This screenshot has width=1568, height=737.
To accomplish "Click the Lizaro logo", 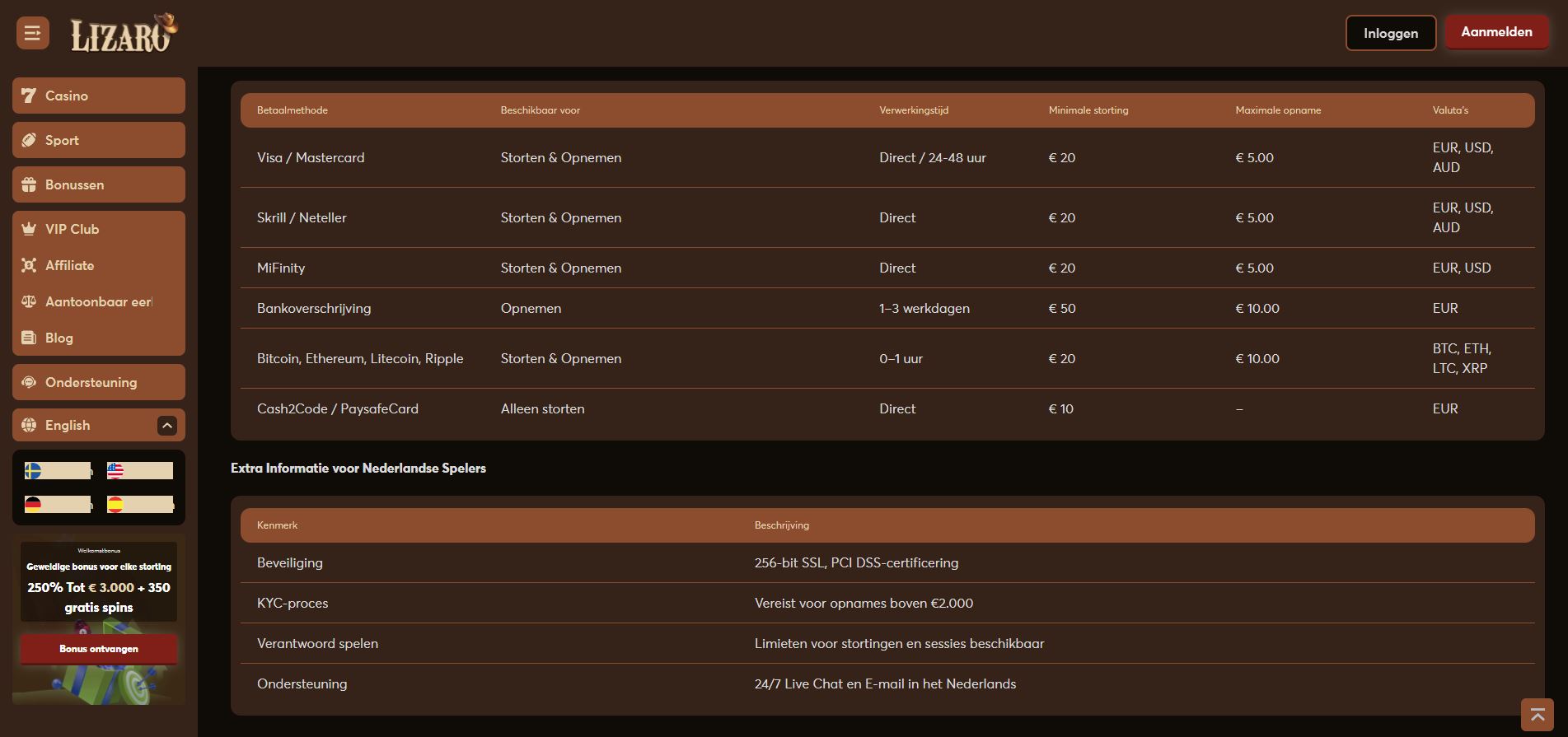I will pos(124,33).
